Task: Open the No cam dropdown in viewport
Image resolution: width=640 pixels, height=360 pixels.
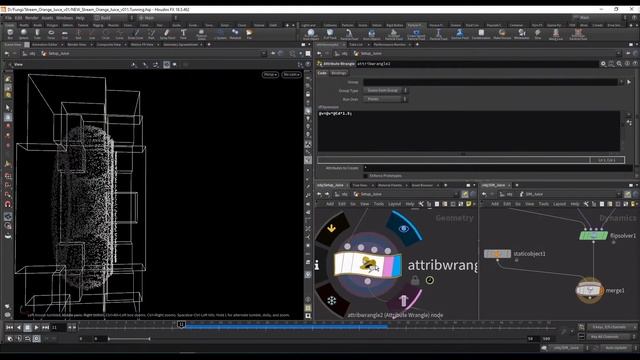Action: 291,75
